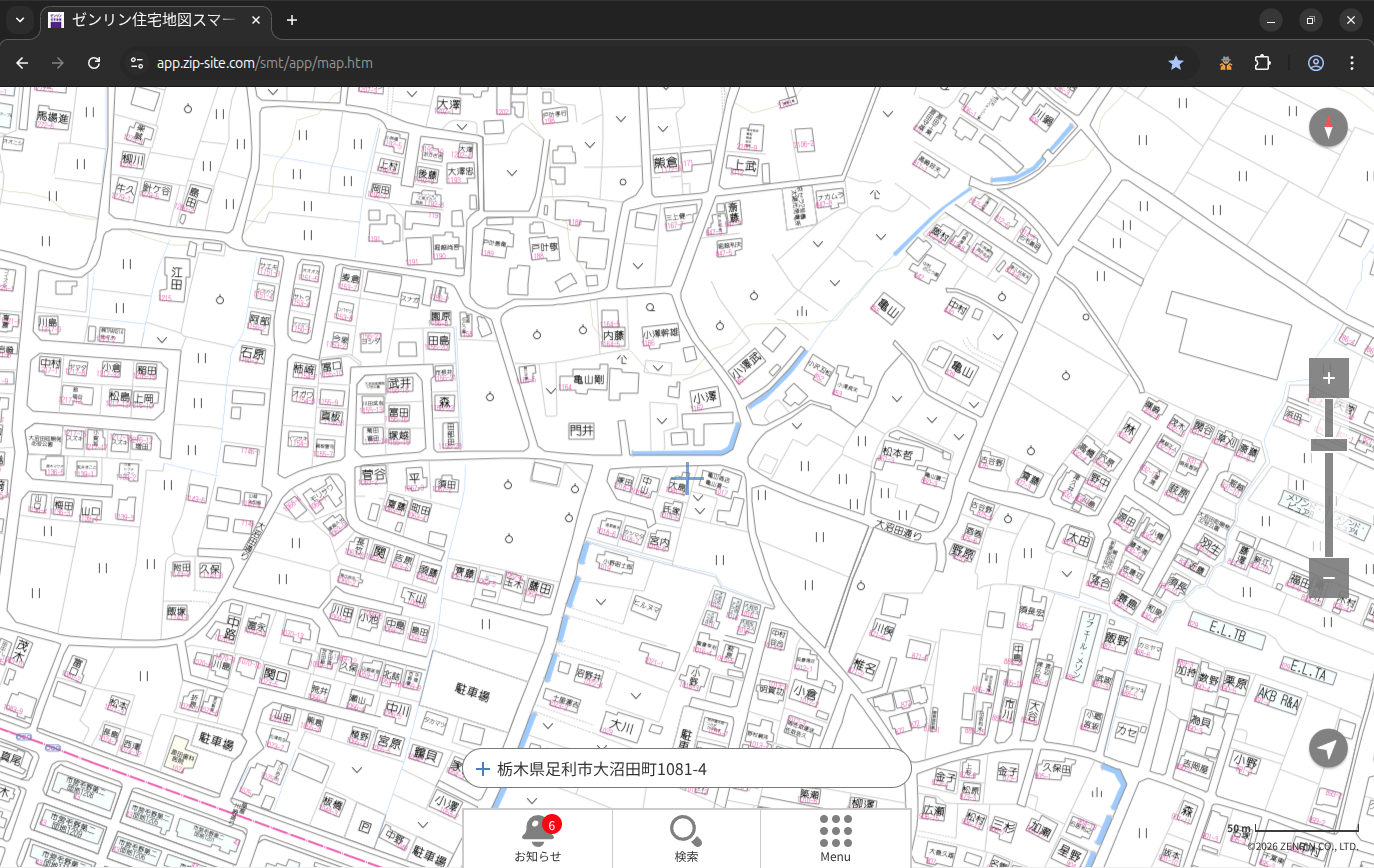
Task: Expand the tab search dropdown arrow
Action: [20, 20]
